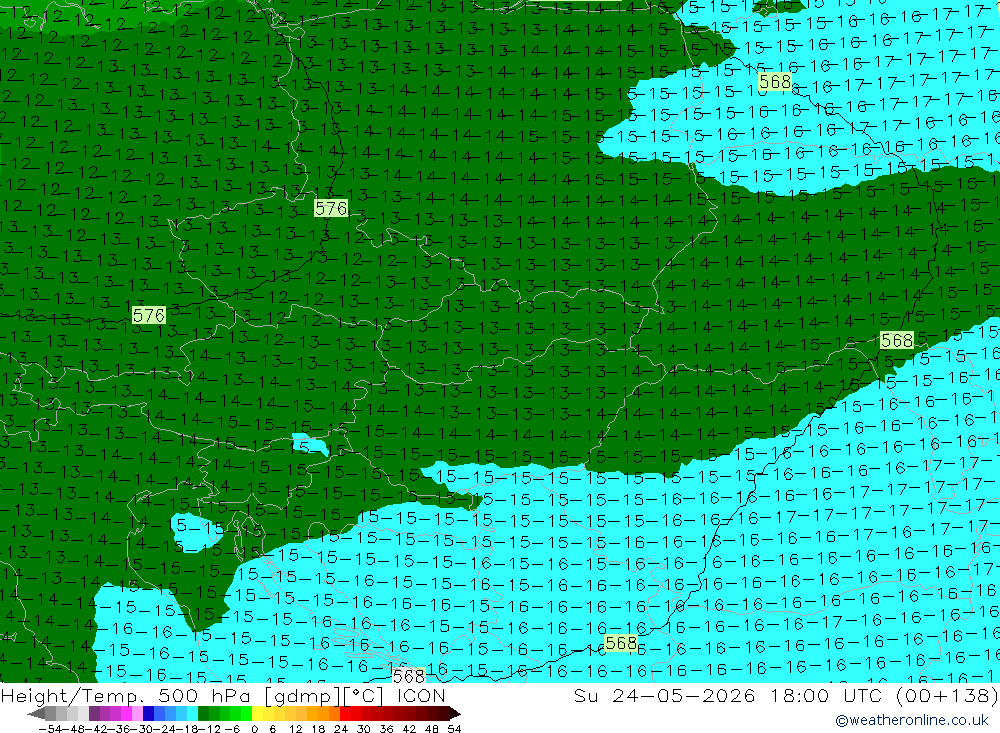Viewport: 1000px width, 733px height.
Task: Click the '-54' legend tick label
Action: click(50, 729)
